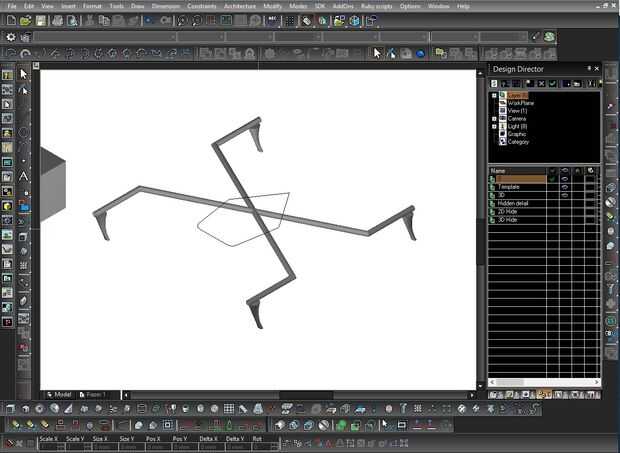Toggle visibility eye of layer 0

565,179
